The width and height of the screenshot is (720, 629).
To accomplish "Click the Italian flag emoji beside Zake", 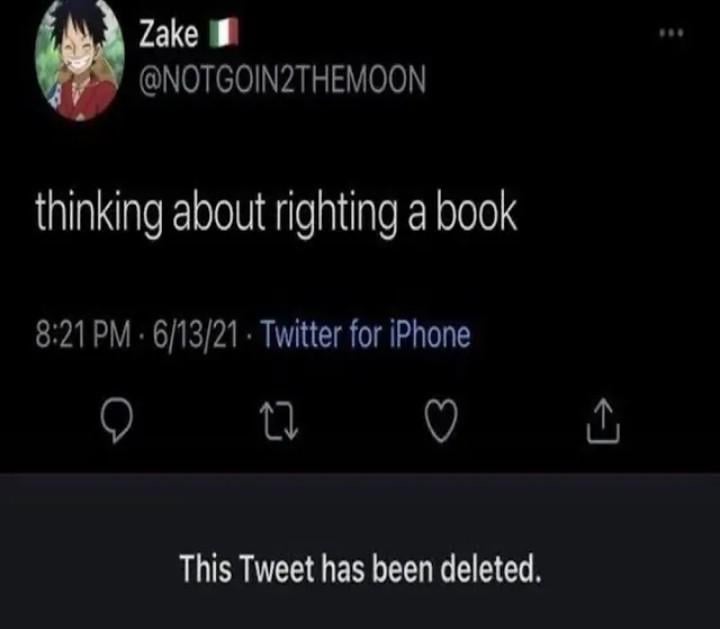I will [x=224, y=33].
